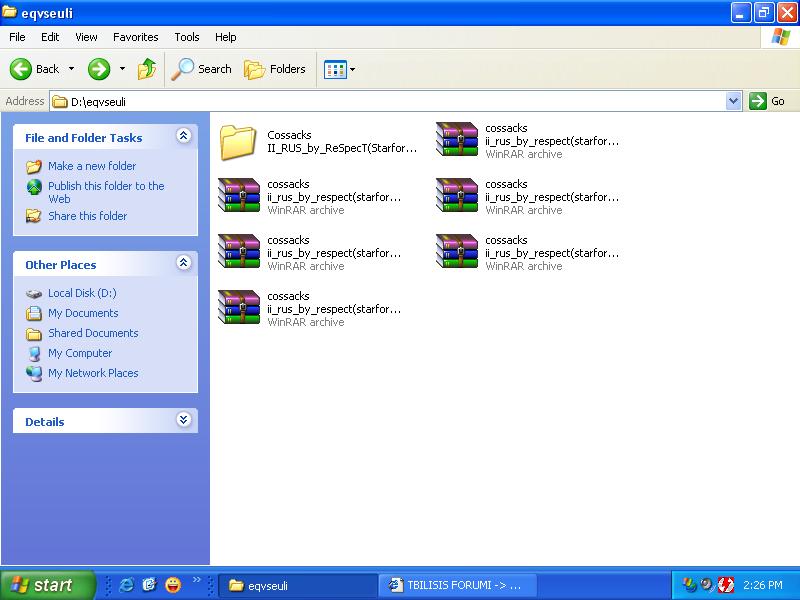Click the Go button
The image size is (800, 600).
[x=767, y=101]
